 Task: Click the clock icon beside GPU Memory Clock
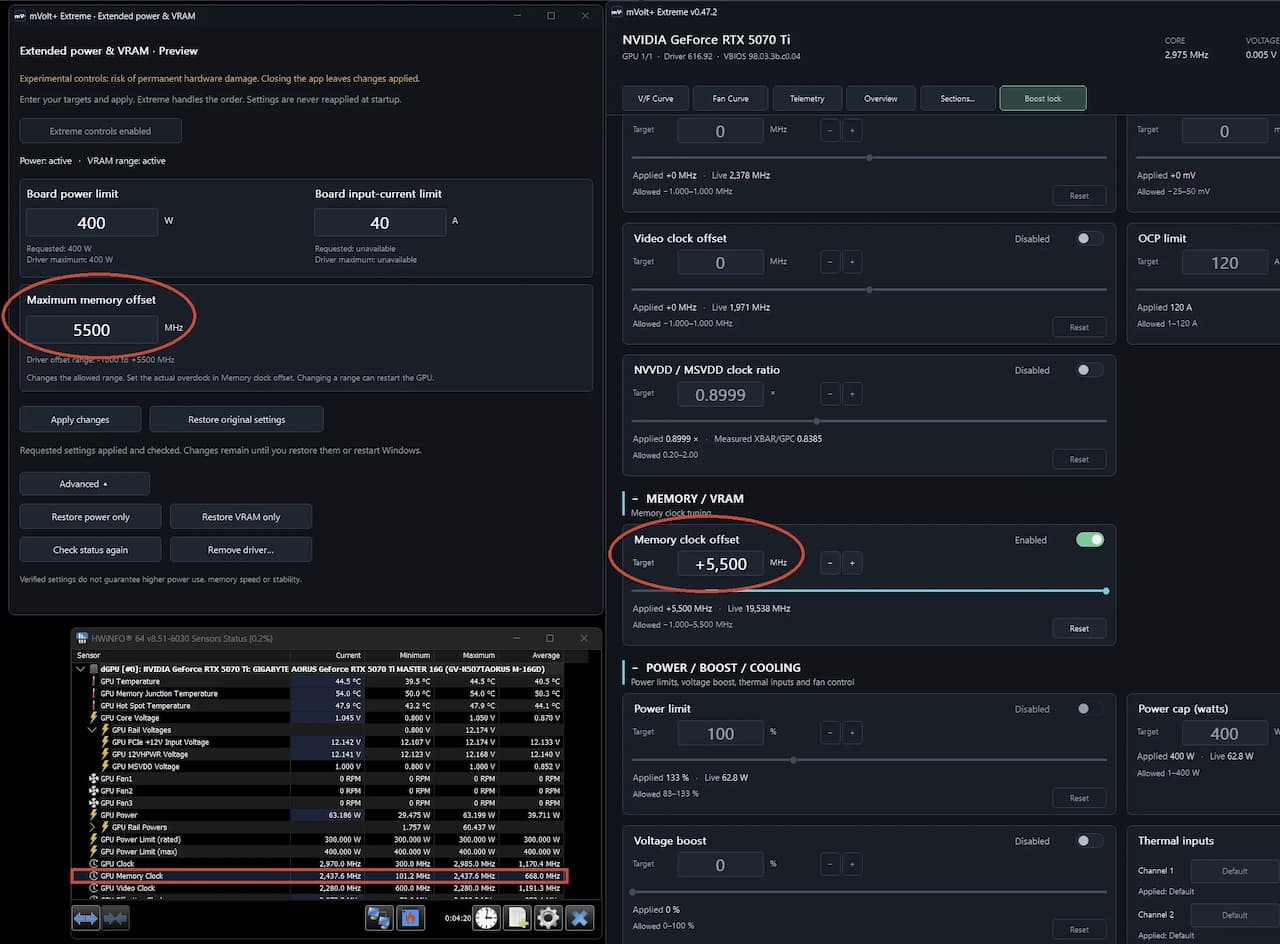point(94,876)
